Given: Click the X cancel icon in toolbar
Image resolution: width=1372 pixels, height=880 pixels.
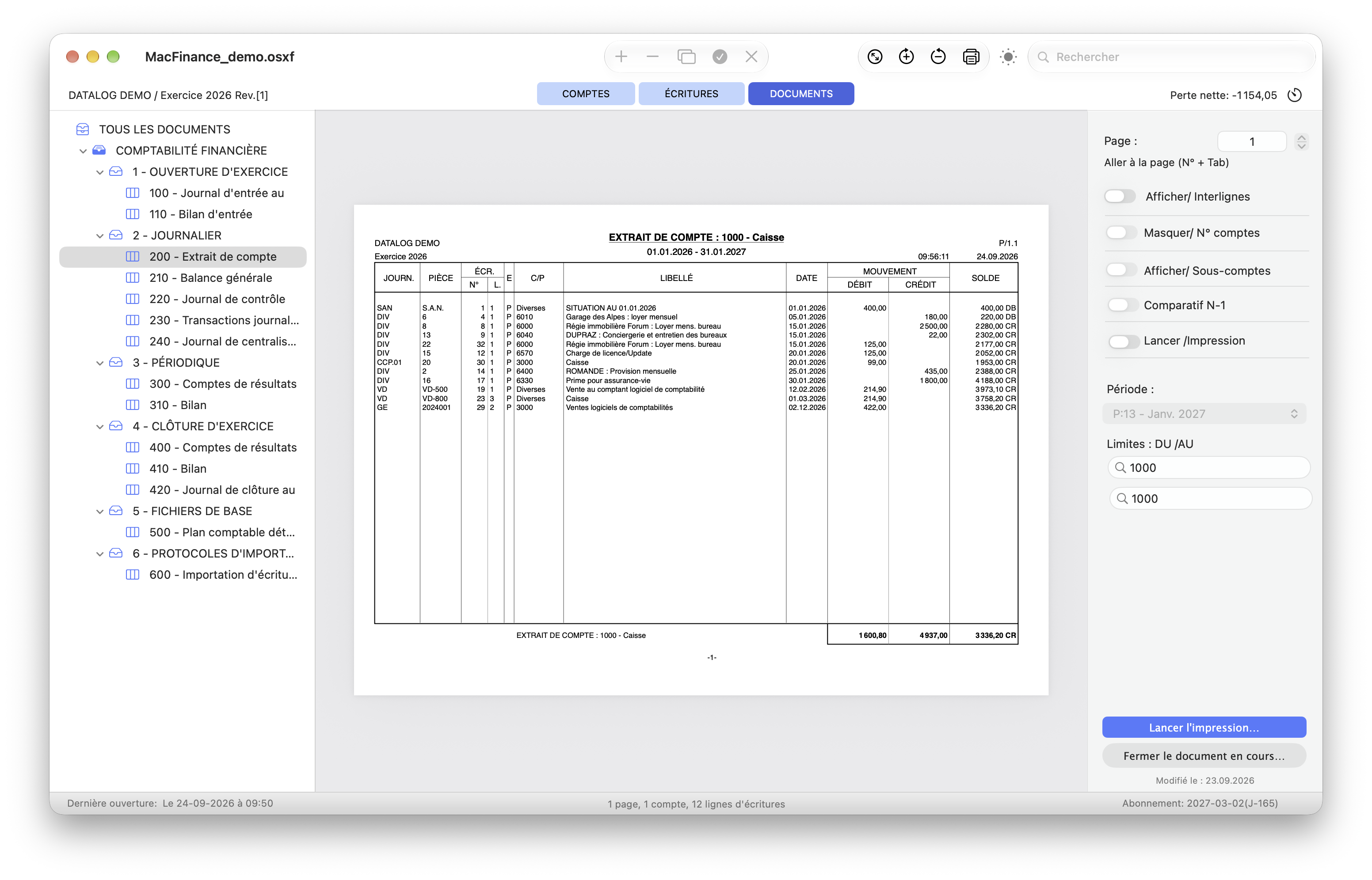Looking at the screenshot, I should click(x=751, y=57).
